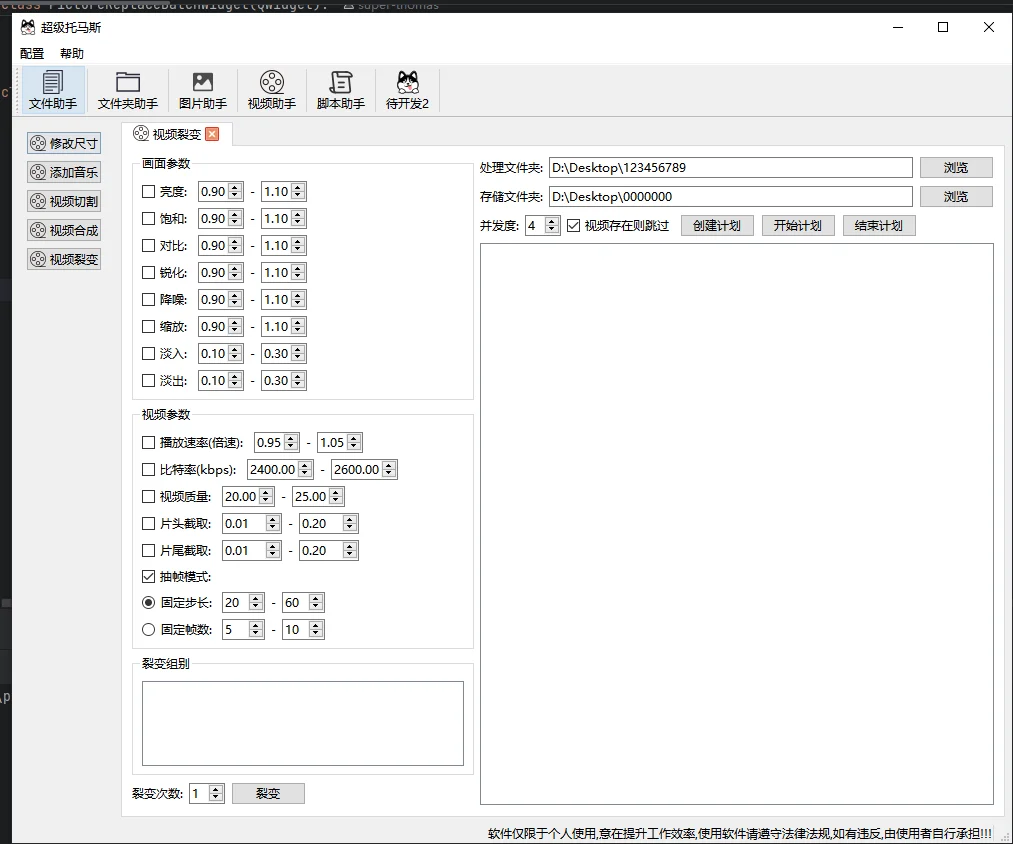The height and width of the screenshot is (844, 1013).
Task: Enable the 对比 checkbox
Action: 149,246
